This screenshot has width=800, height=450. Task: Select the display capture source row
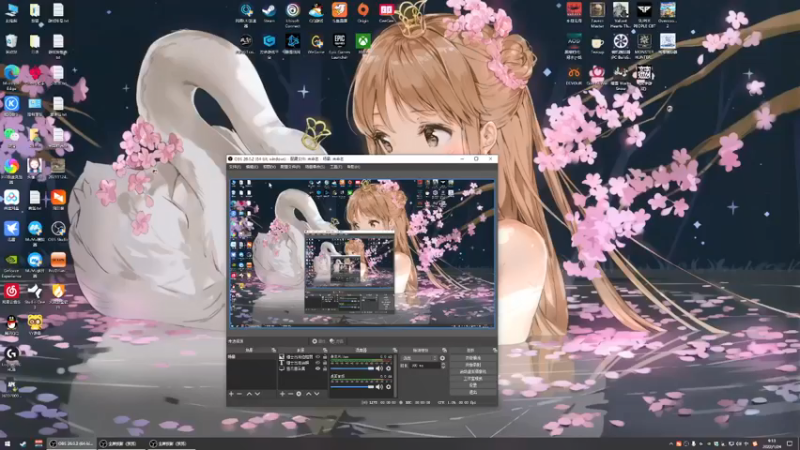(303, 368)
